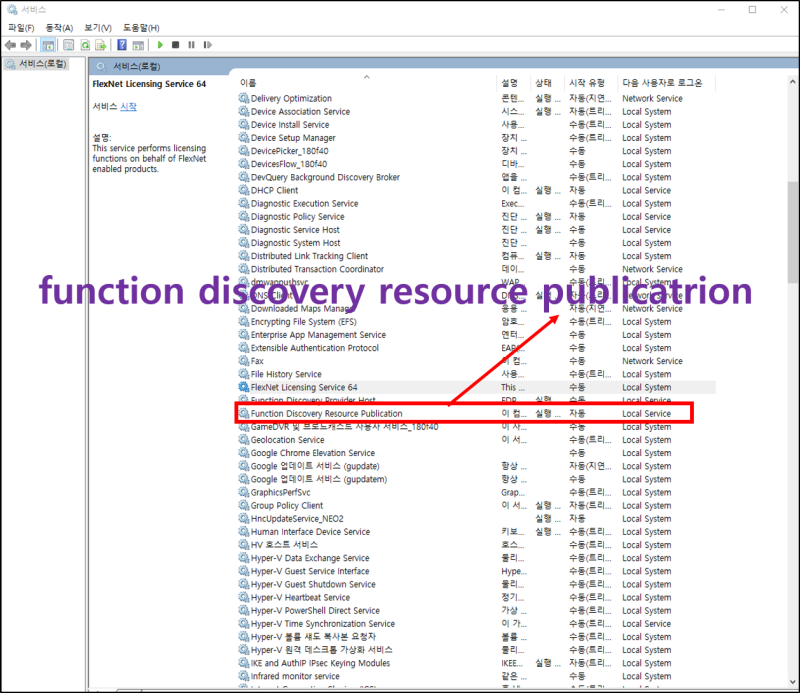Select Hyper-V Heartbeat Service
The height and width of the screenshot is (693, 800).
point(477,598)
